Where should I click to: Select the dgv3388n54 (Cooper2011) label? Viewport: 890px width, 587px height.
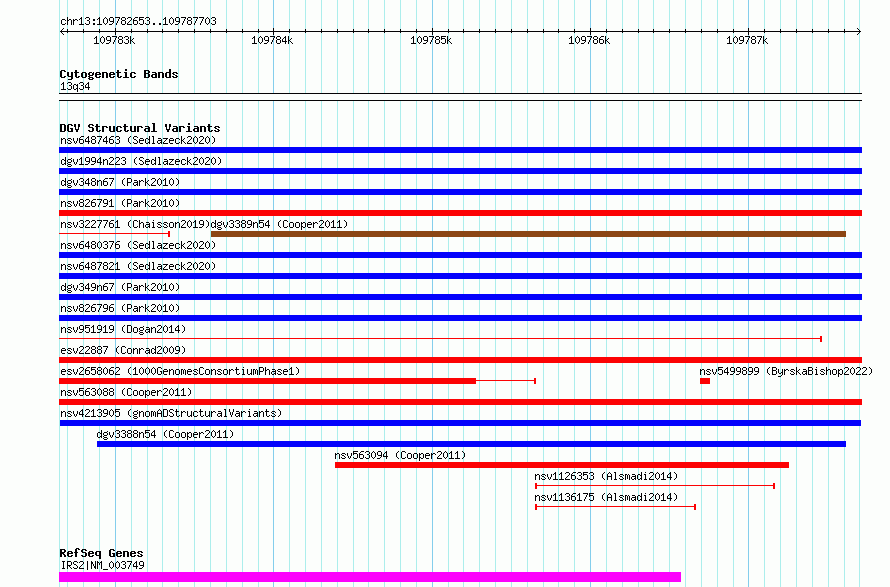click(165, 434)
